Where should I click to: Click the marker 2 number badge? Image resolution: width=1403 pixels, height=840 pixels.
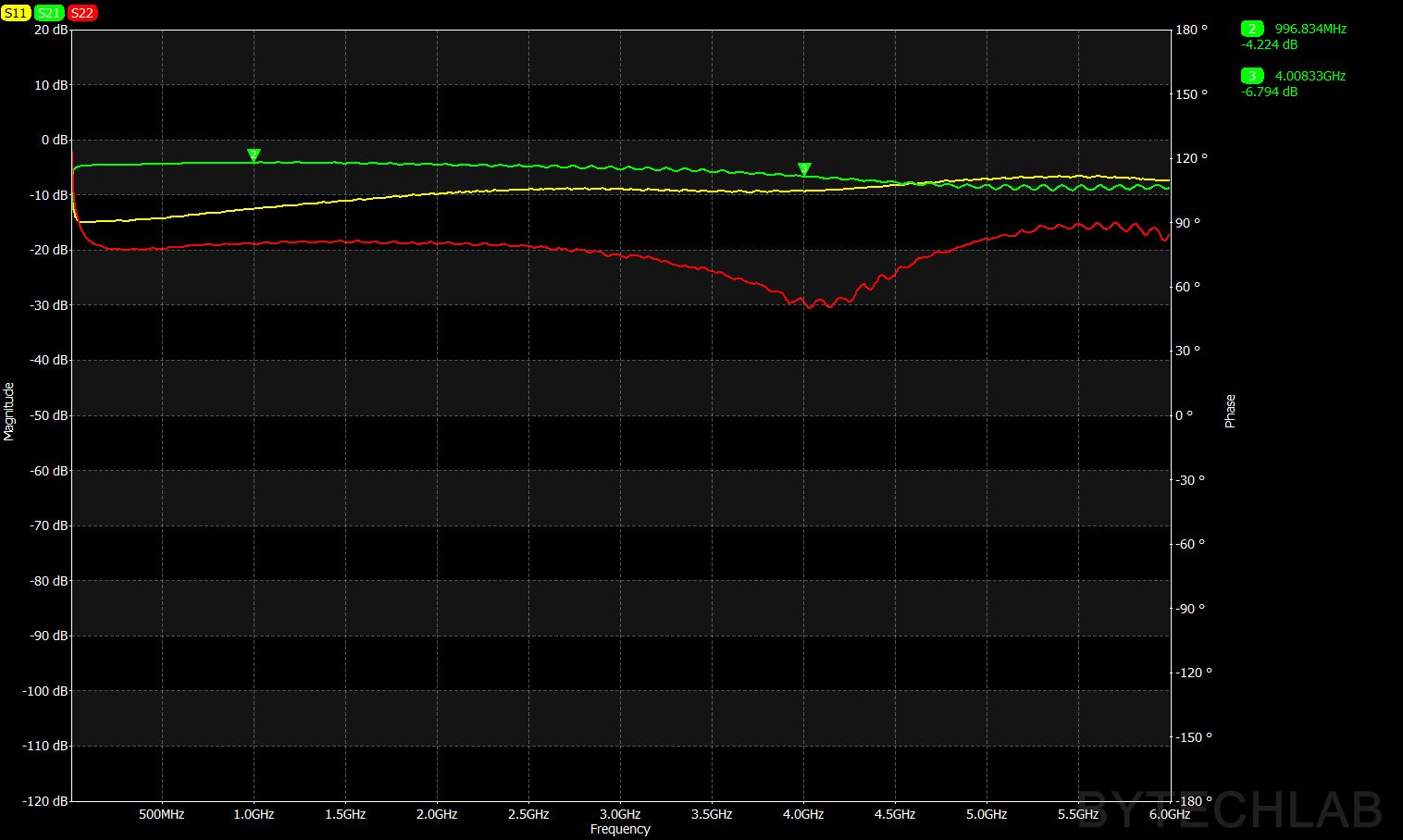point(1252,29)
